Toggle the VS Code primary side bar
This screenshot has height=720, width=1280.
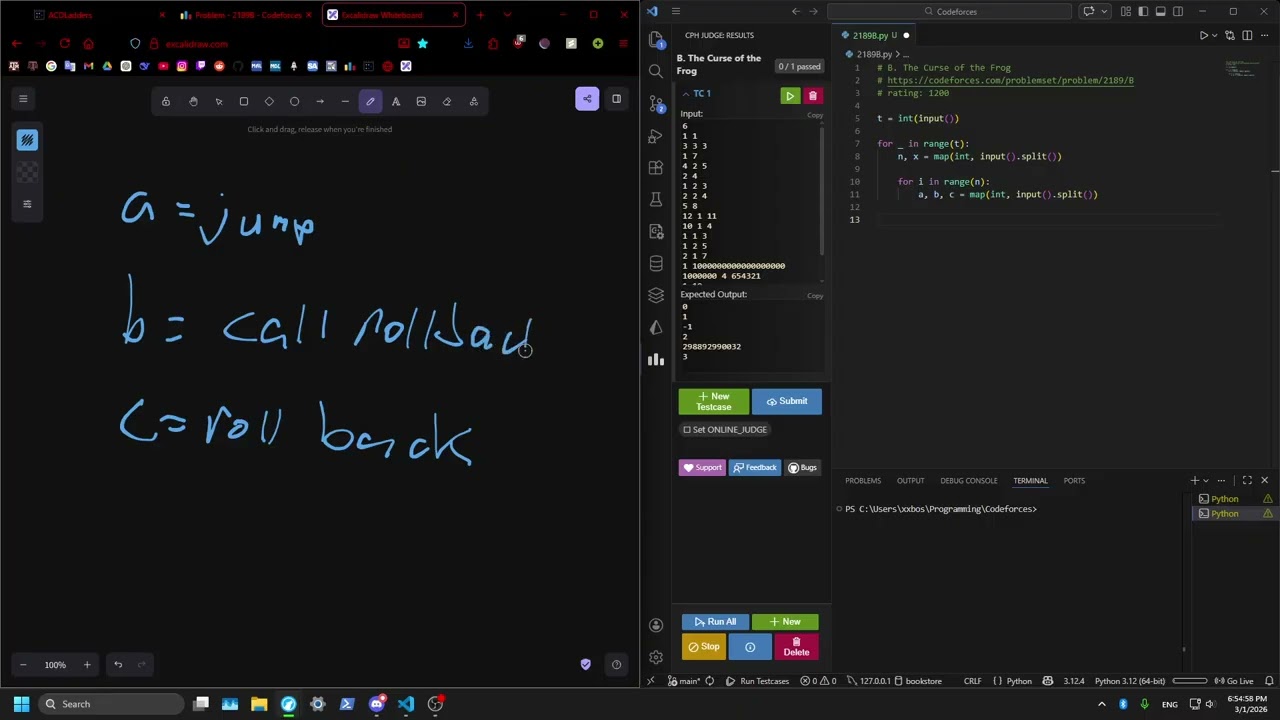coord(1143,11)
